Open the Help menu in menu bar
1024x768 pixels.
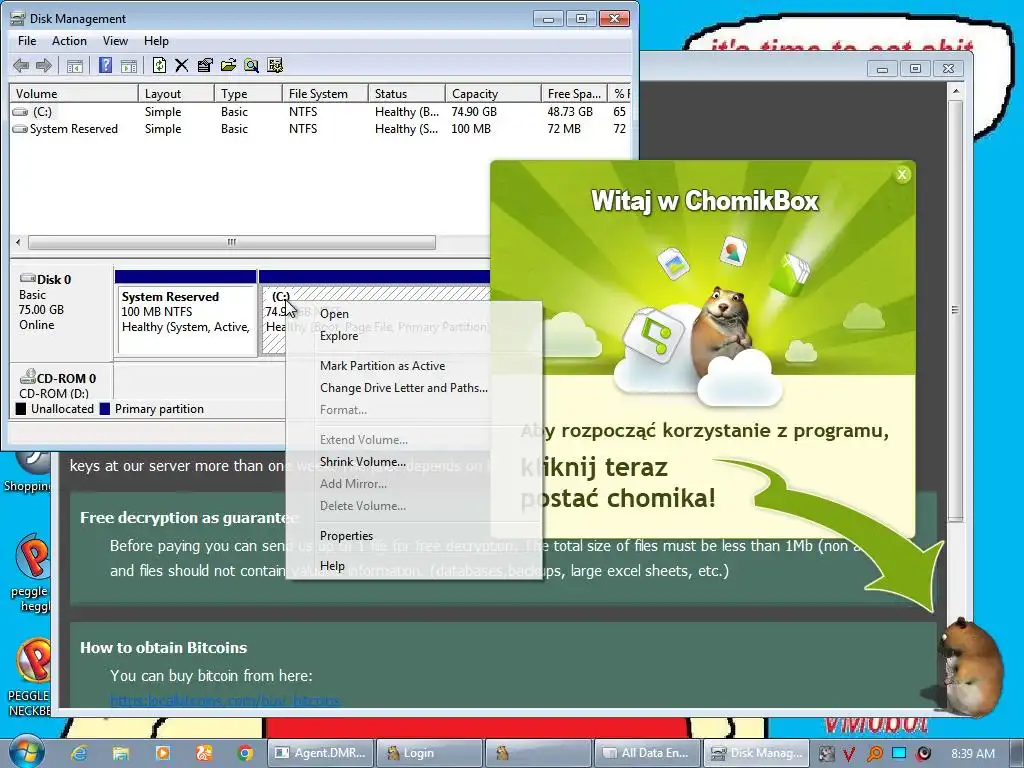[x=156, y=40]
